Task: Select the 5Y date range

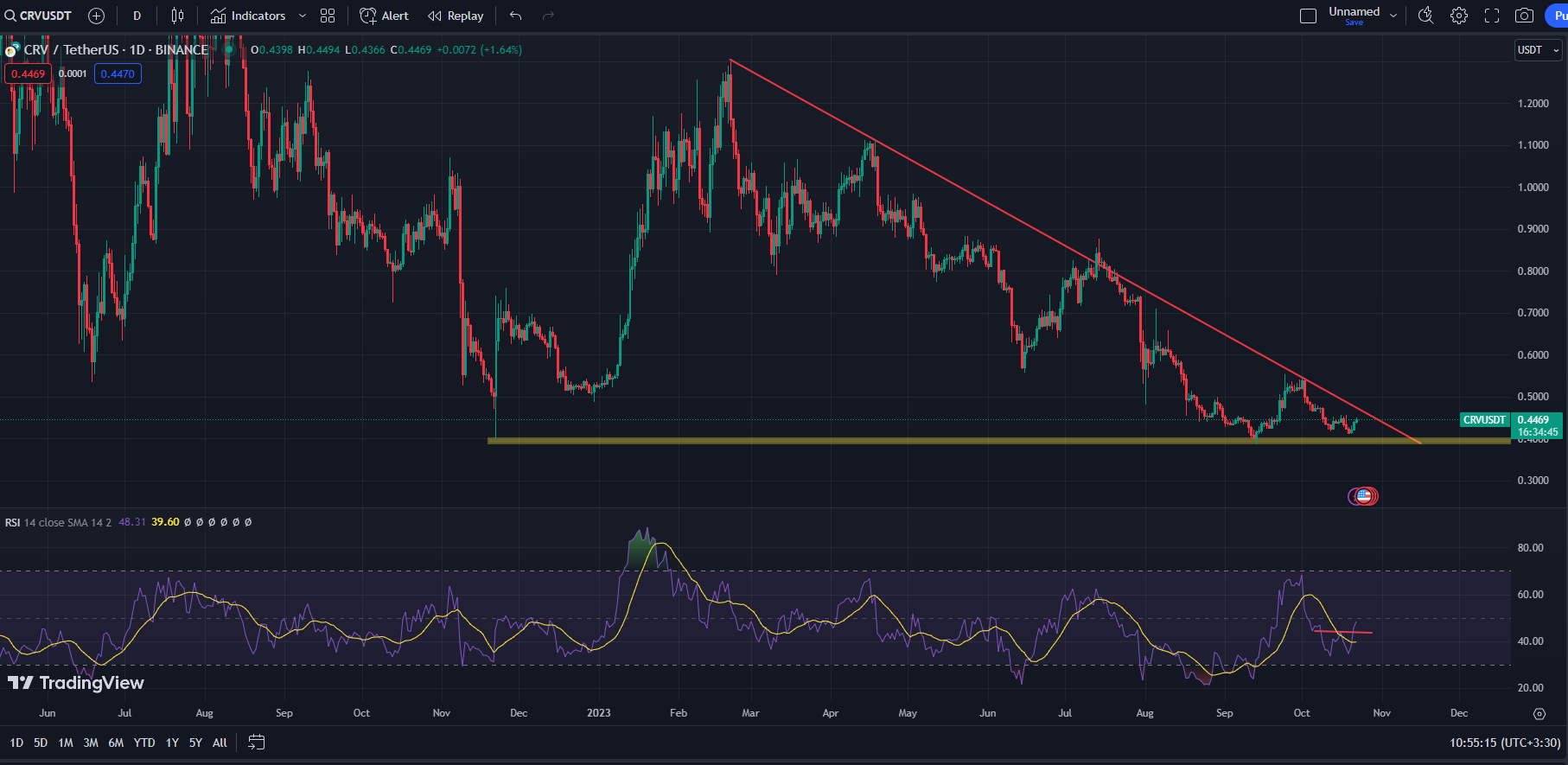Action: [x=196, y=743]
